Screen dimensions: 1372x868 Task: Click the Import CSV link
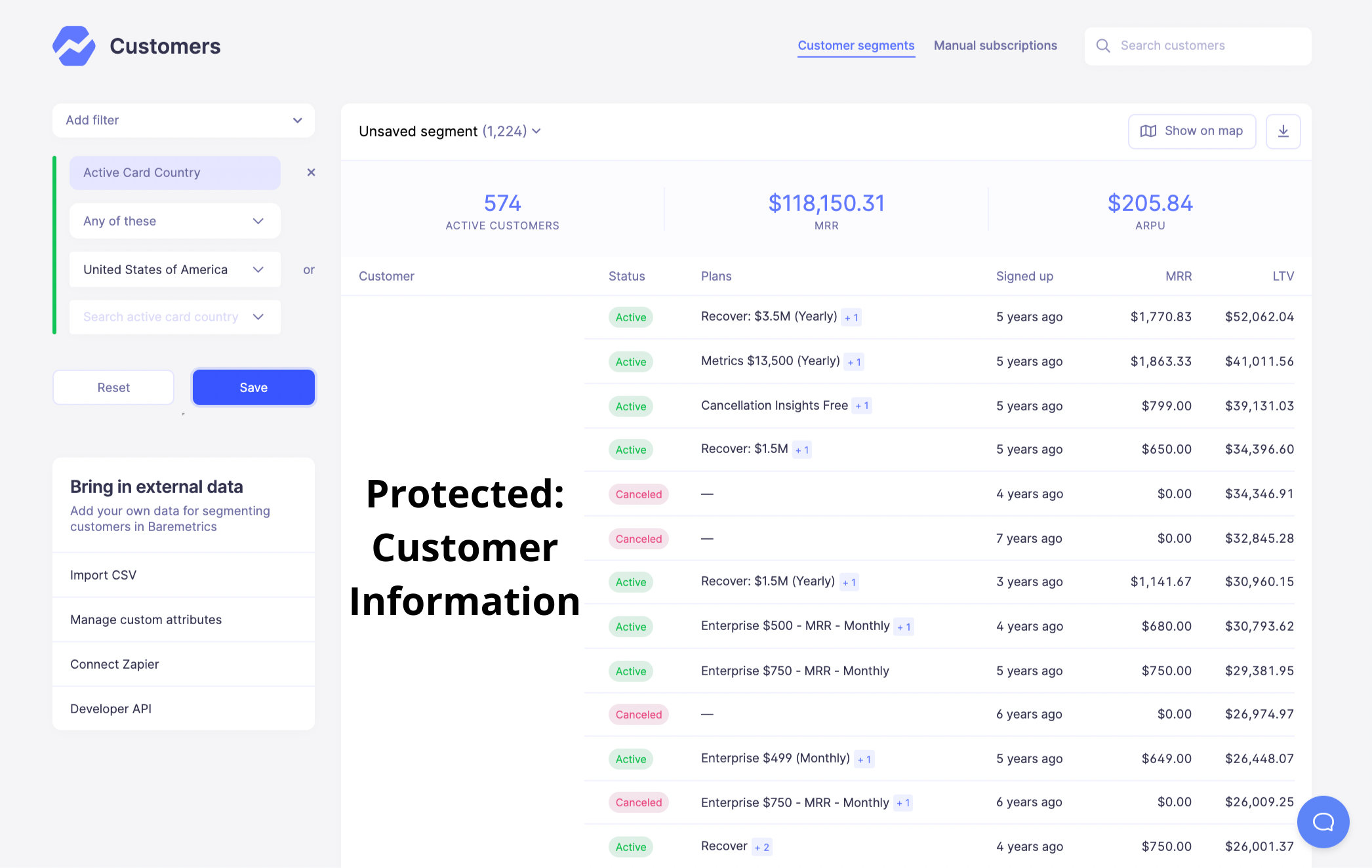(x=102, y=574)
